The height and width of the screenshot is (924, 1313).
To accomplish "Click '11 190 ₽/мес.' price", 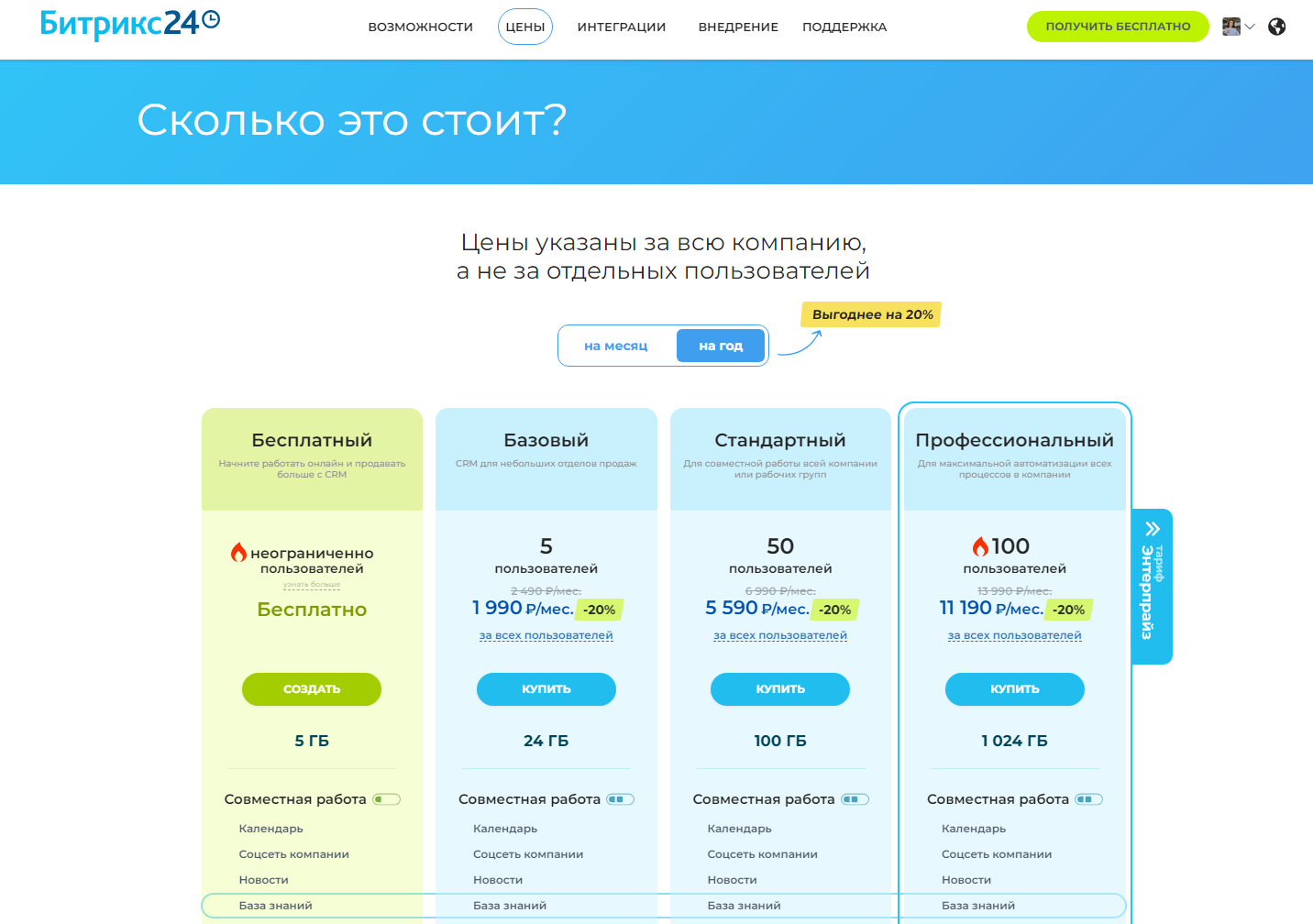I will tap(991, 608).
